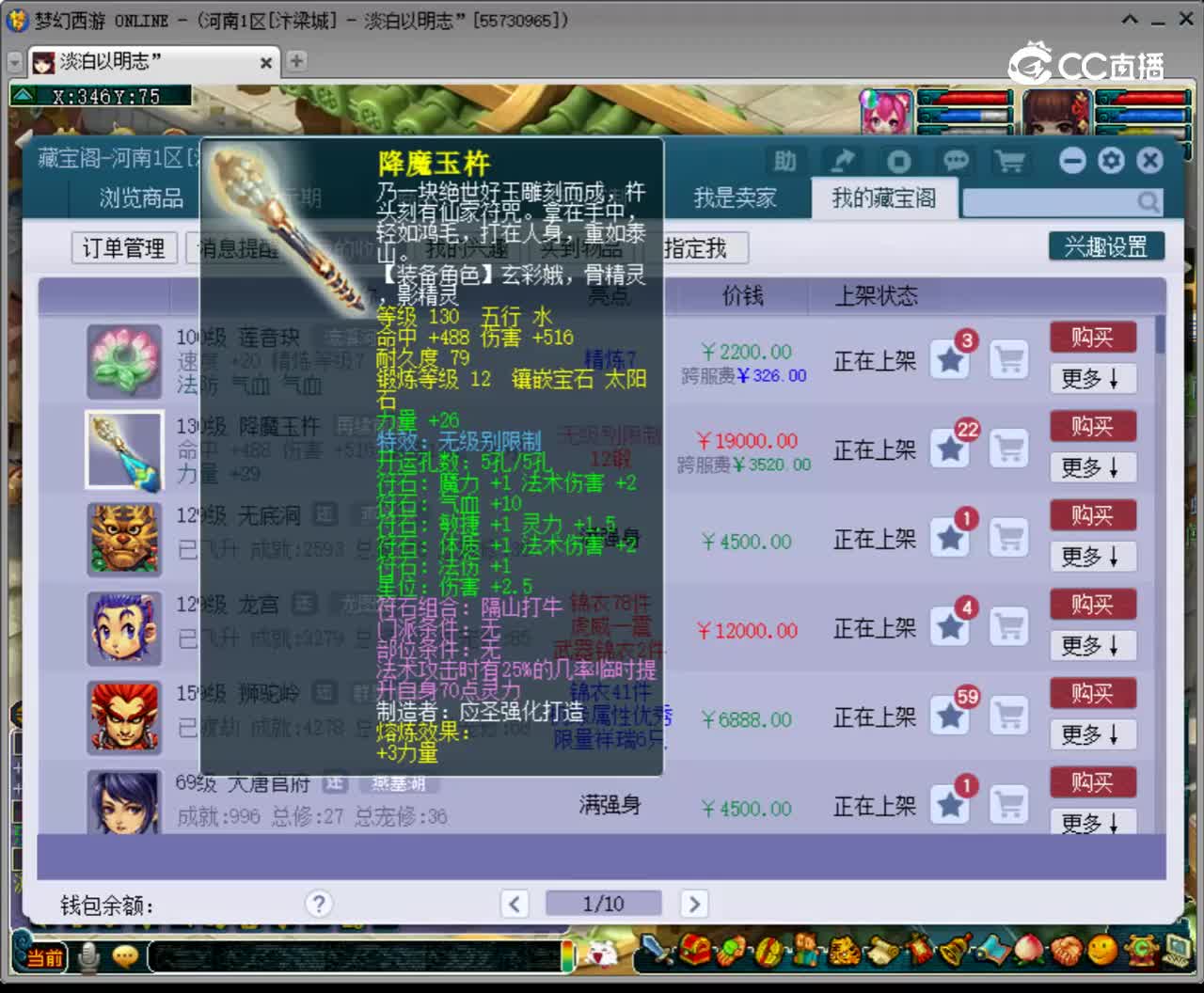Expand 更多 dropdown for 龙宫 row
The width and height of the screenshot is (1204, 993).
[x=1092, y=645]
